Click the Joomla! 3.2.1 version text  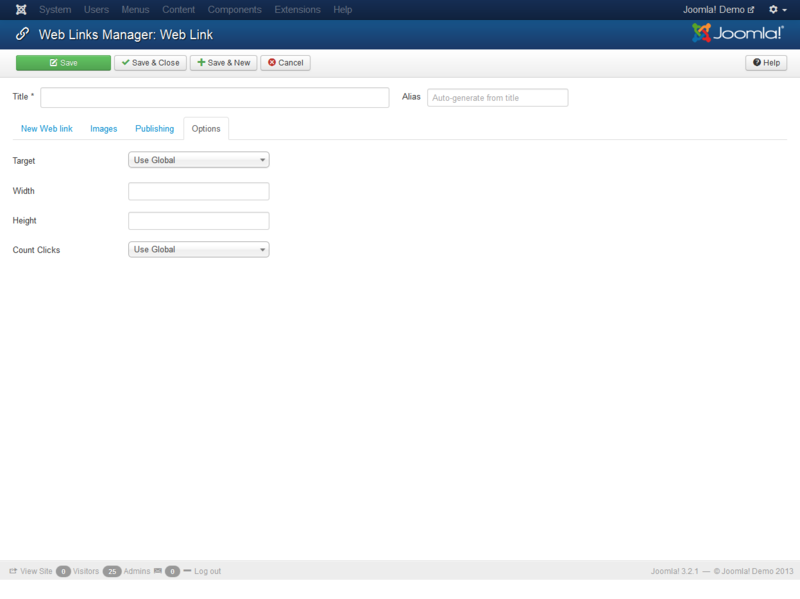pos(674,571)
